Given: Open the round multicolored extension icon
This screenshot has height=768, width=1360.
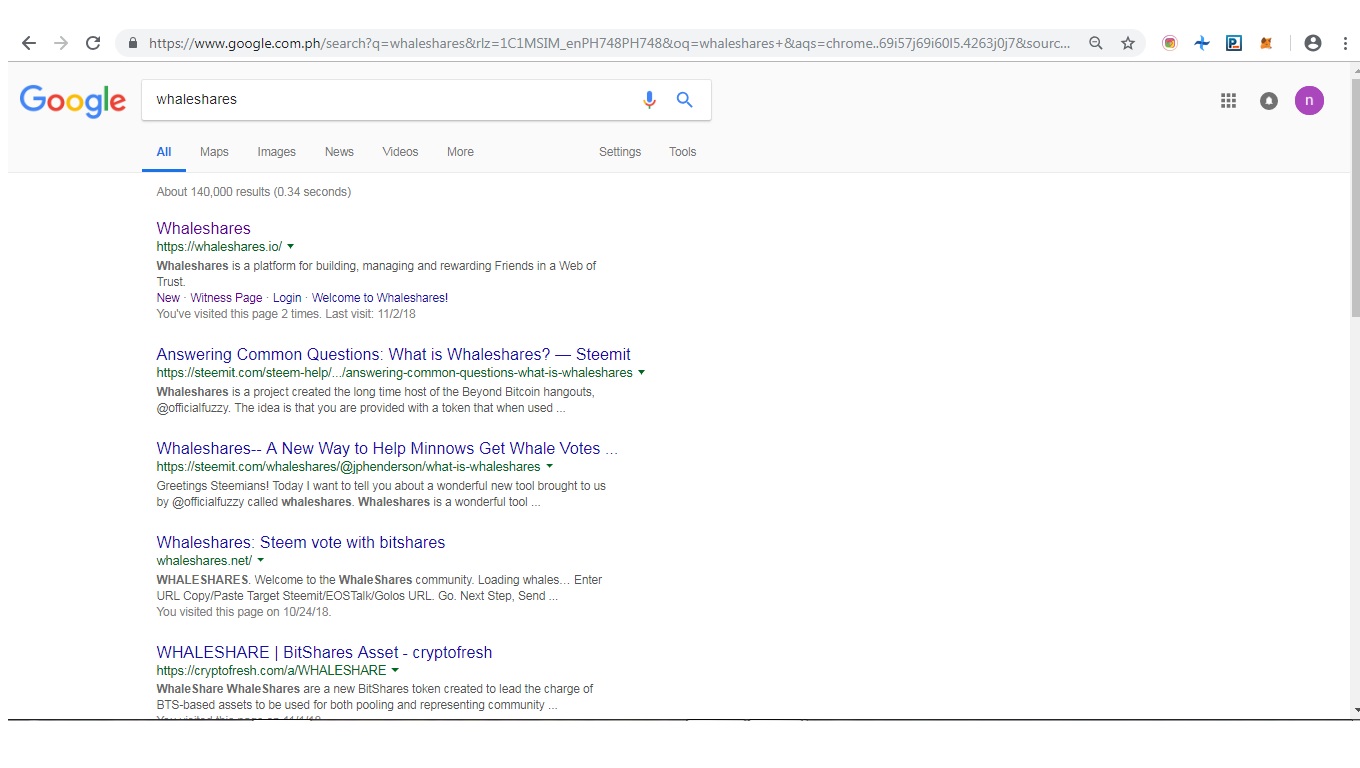Looking at the screenshot, I should 1170,43.
